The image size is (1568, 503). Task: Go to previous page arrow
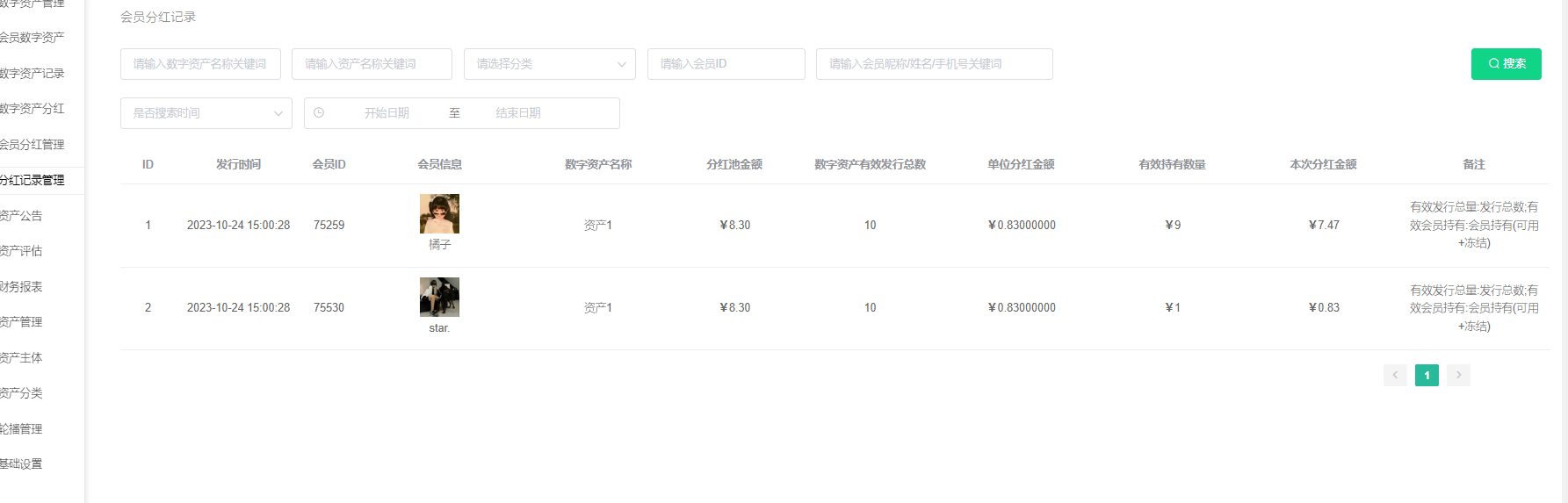(1395, 375)
